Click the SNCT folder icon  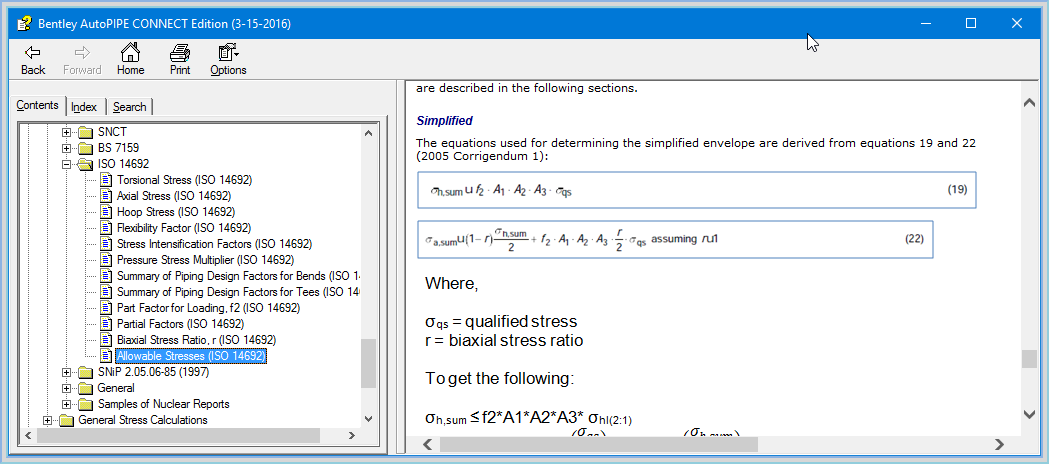point(85,132)
